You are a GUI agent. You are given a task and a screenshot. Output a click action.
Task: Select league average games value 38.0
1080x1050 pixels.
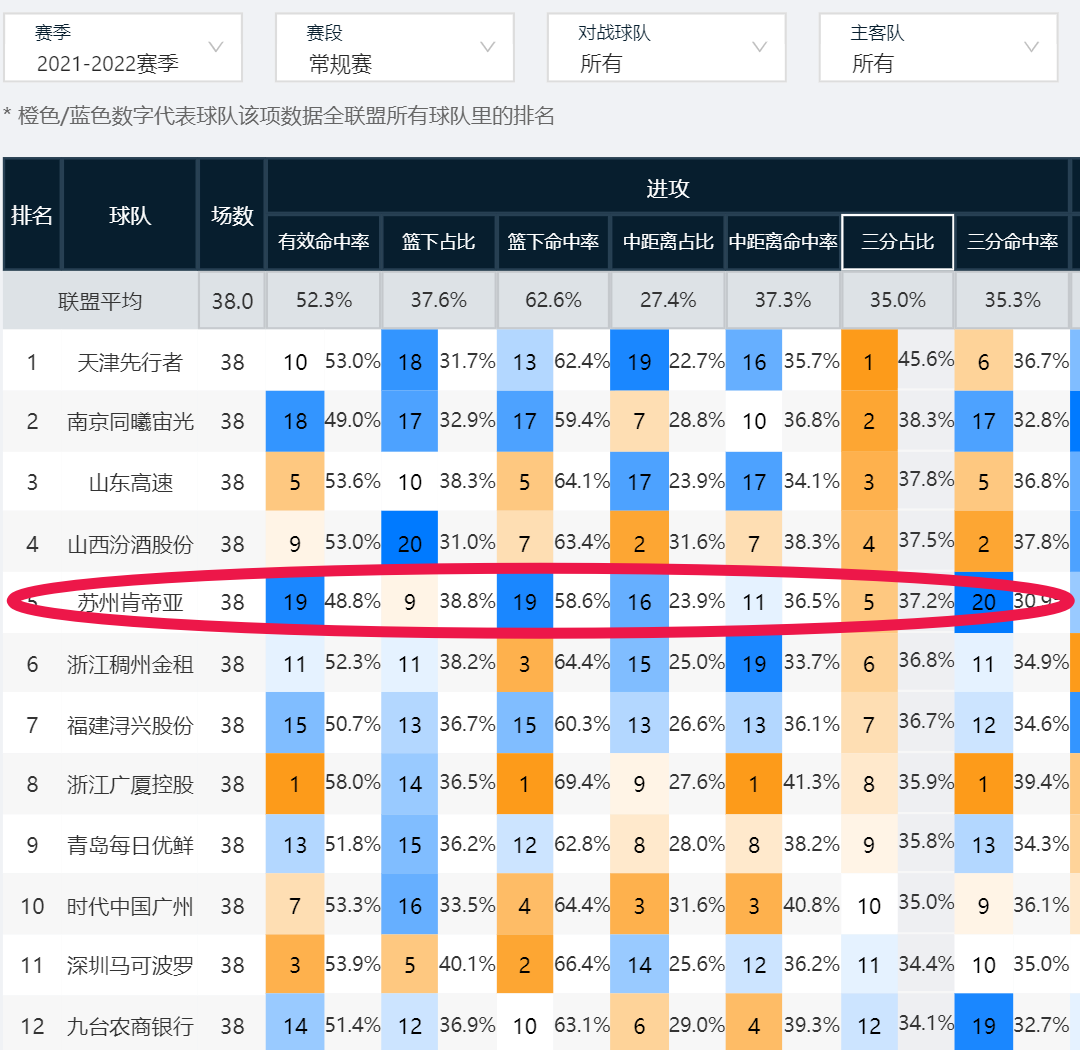pyautogui.click(x=232, y=300)
